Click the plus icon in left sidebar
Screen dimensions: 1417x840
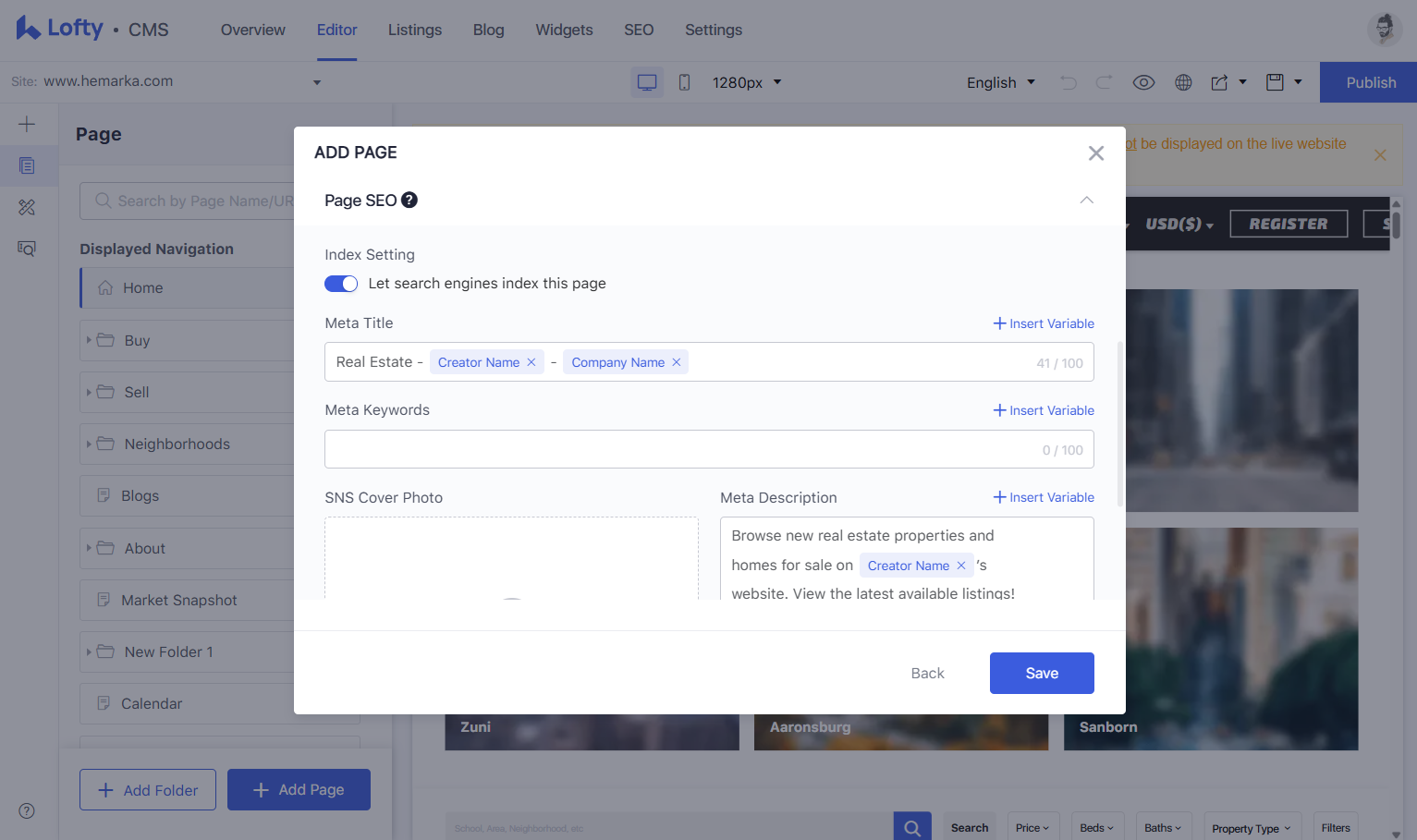point(27,124)
